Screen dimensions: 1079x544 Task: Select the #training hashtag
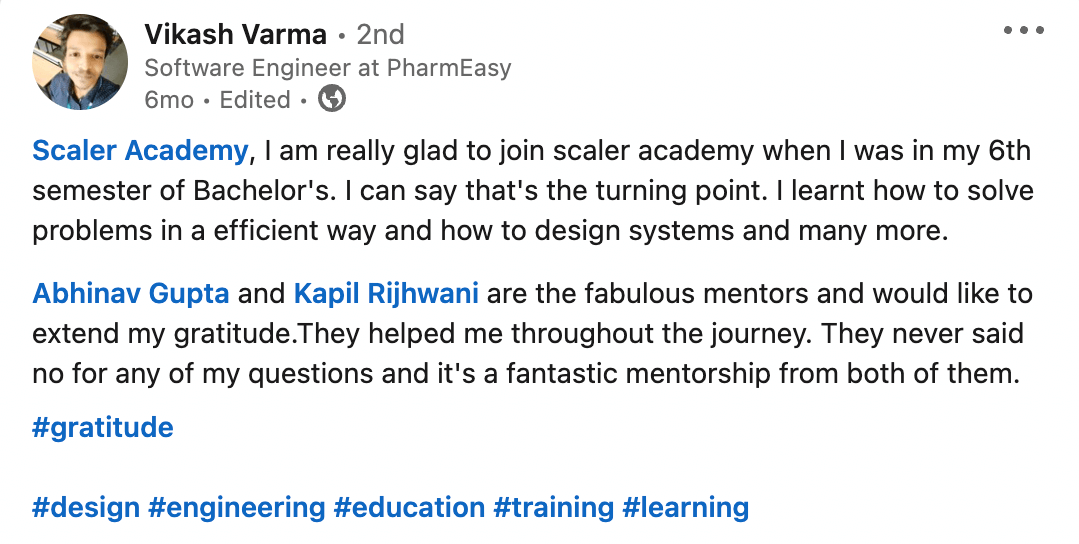(x=553, y=507)
